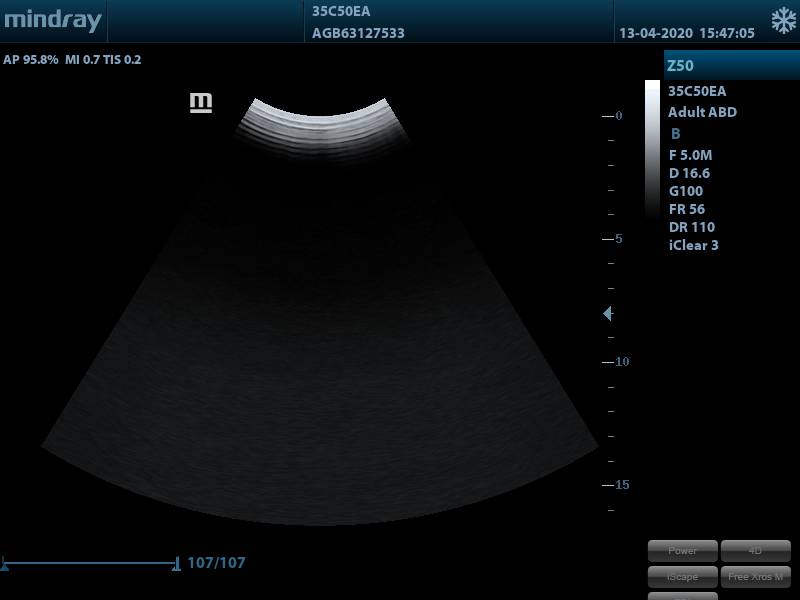Click the F 5.0M frequency parameter
This screenshot has width=800, height=600.
(690, 155)
